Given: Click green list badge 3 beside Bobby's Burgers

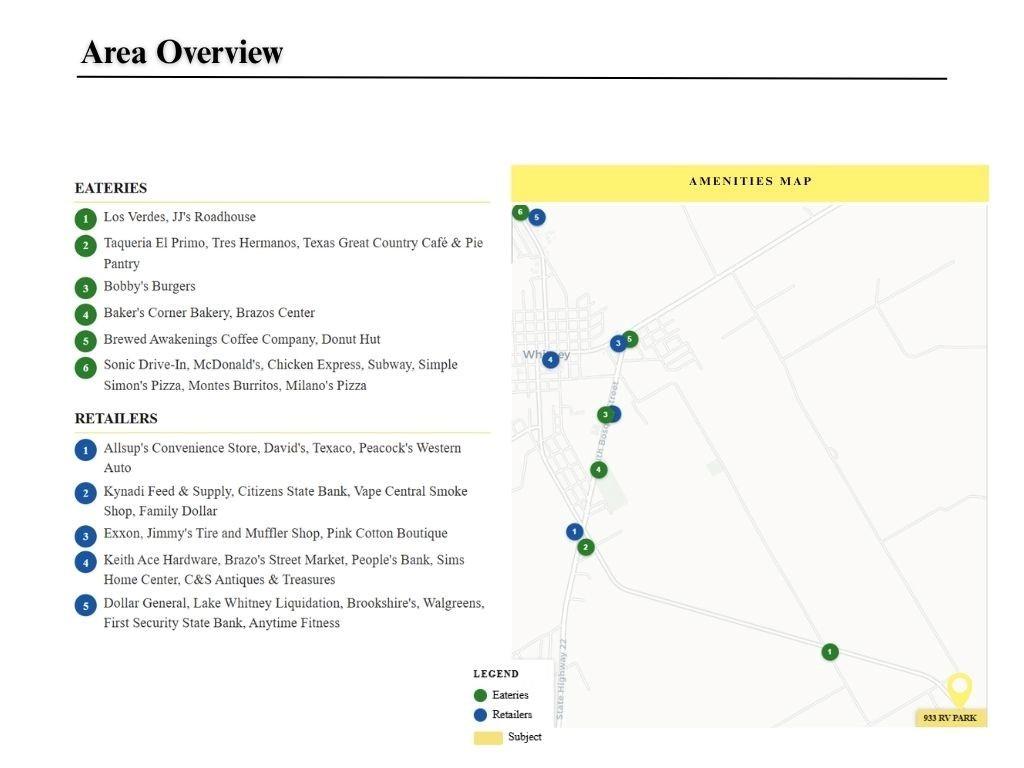Looking at the screenshot, I should pyautogui.click(x=86, y=287).
